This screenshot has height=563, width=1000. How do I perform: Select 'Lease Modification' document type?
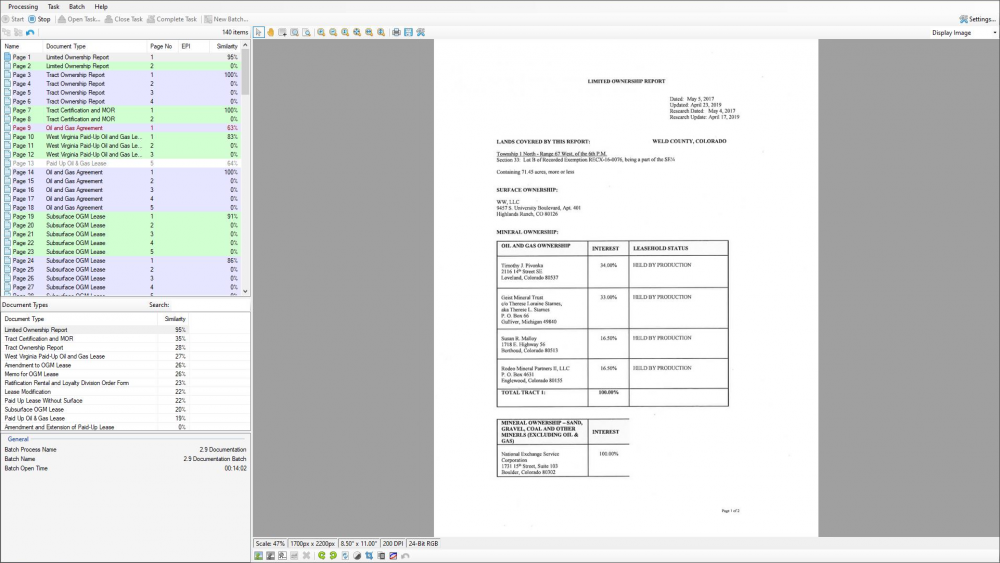click(x=95, y=391)
